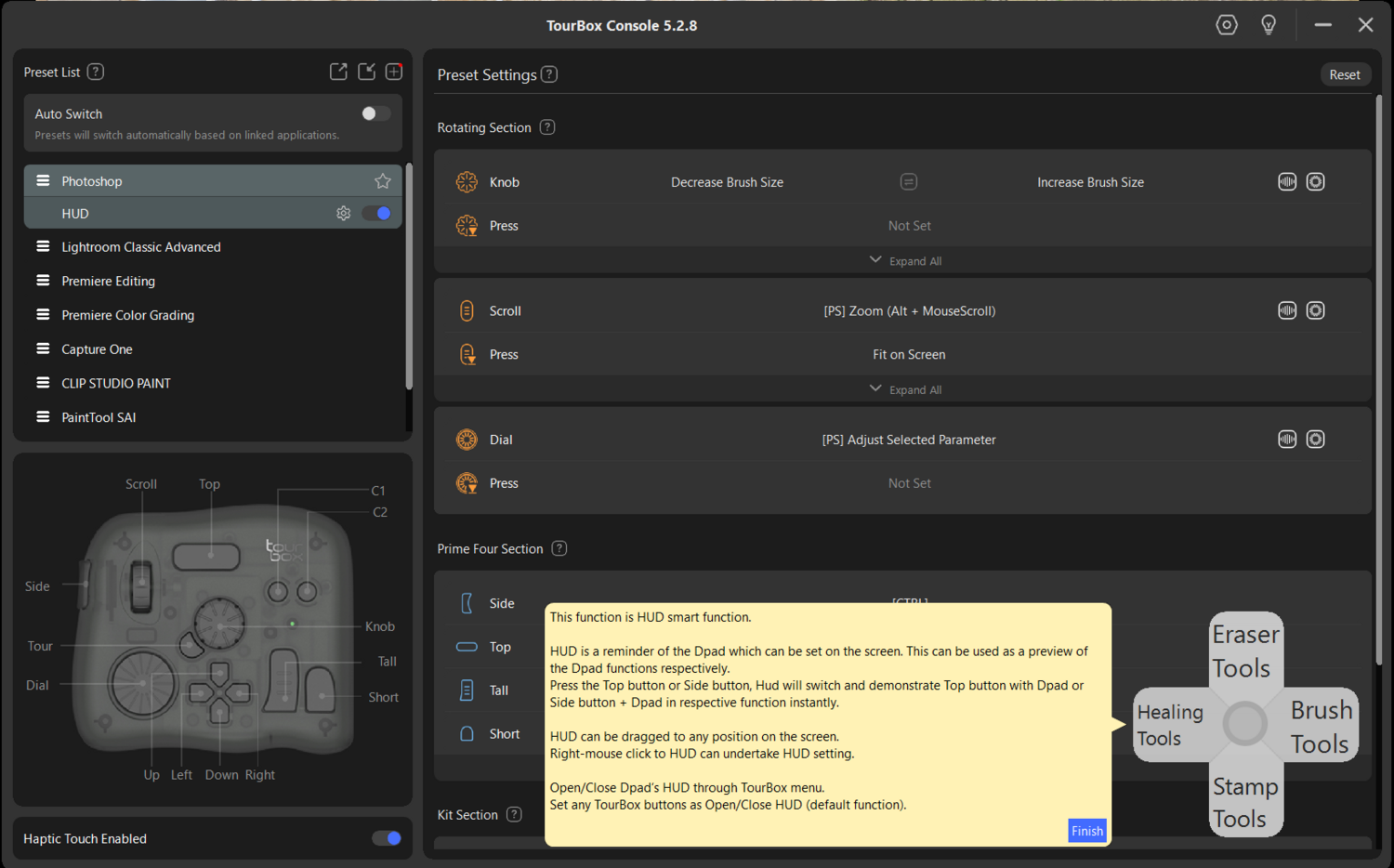
Task: Select the Photoshop preset
Action: [x=213, y=181]
